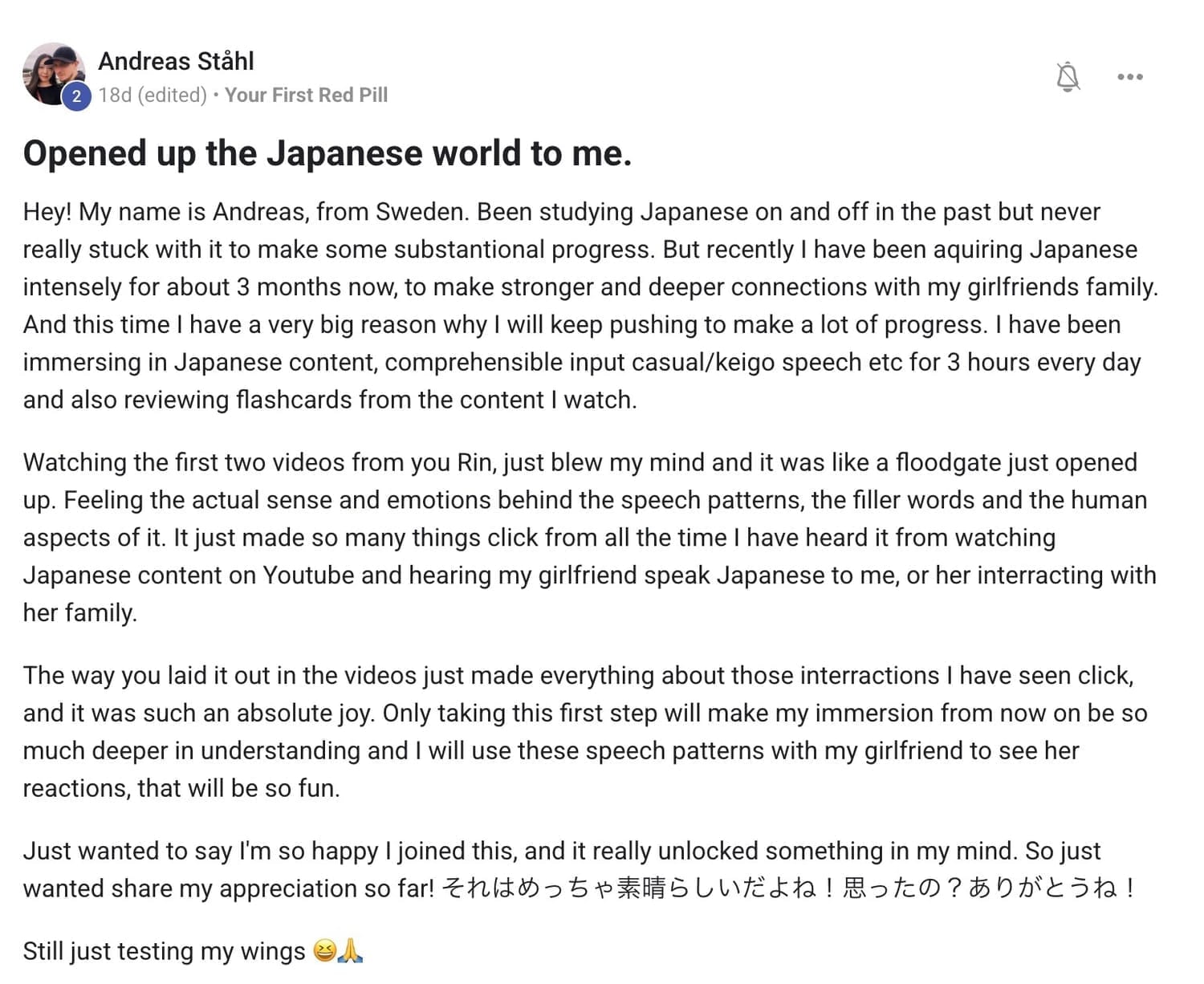Click Andreas Ståhl's profile avatar

coord(51,72)
